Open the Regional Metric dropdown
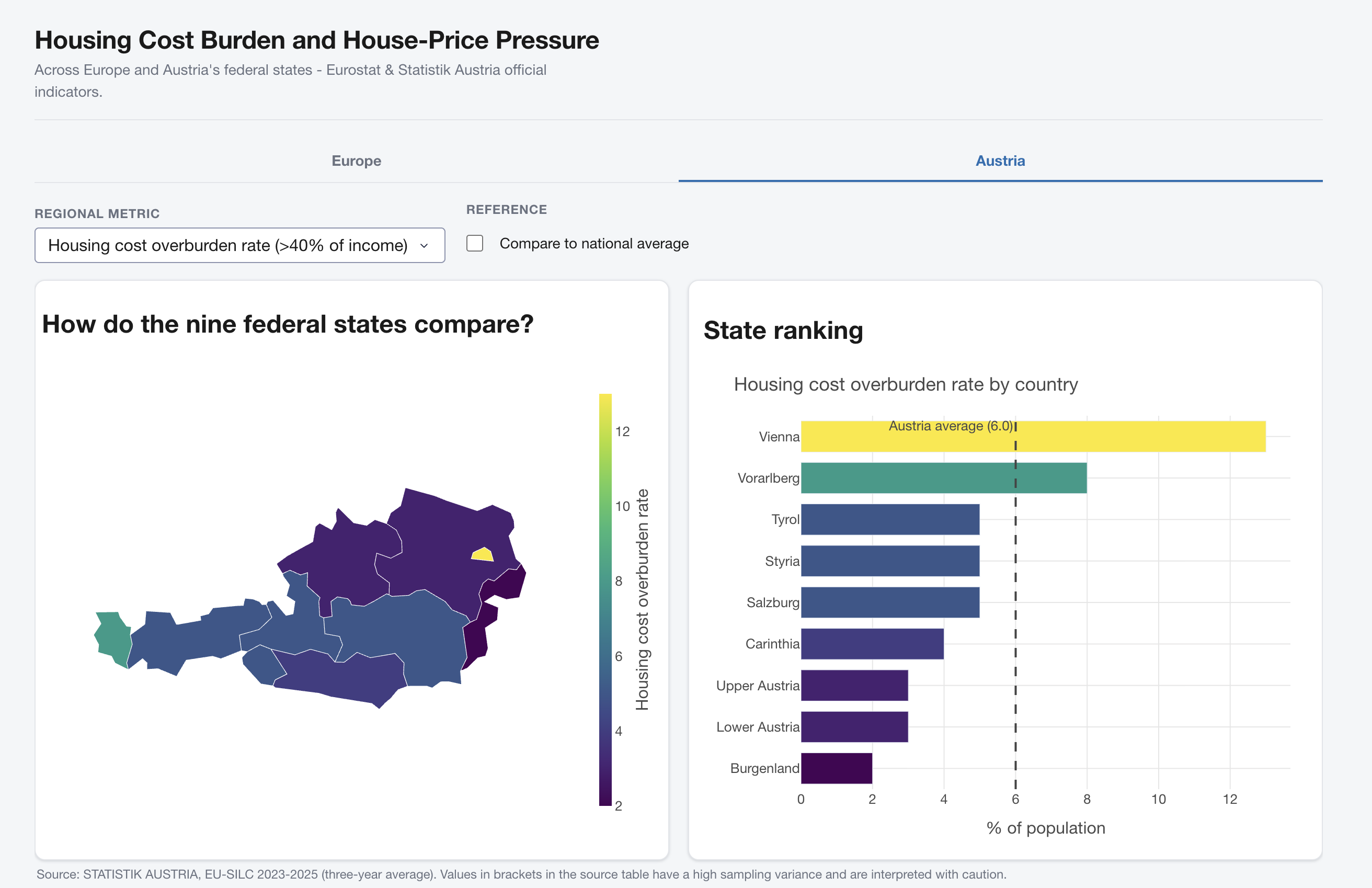 pyautogui.click(x=240, y=245)
